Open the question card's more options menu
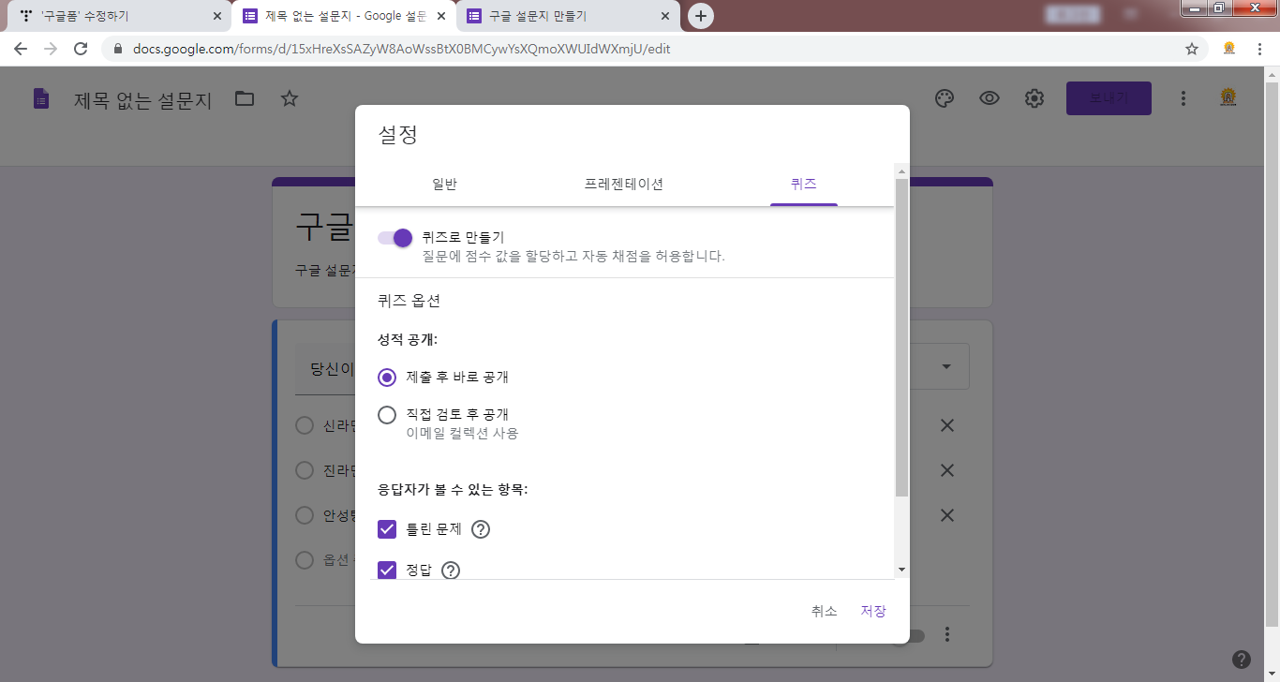This screenshot has width=1280, height=682. 947,635
